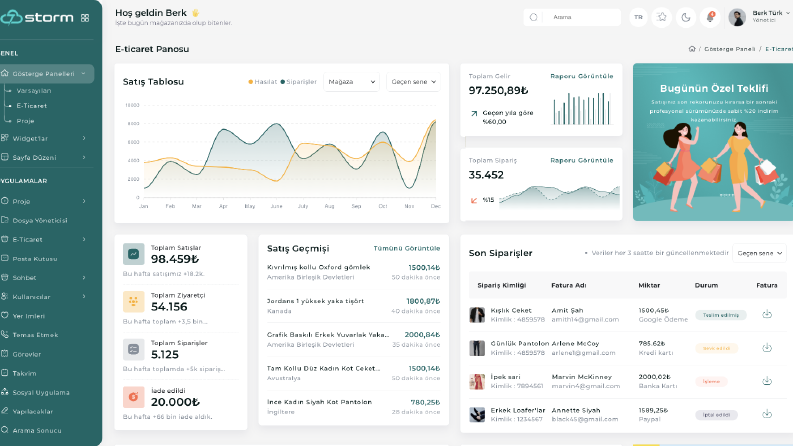Open Gösterge Paneli breadcrumb link
This screenshot has width=793, height=446.
pyautogui.click(x=729, y=49)
